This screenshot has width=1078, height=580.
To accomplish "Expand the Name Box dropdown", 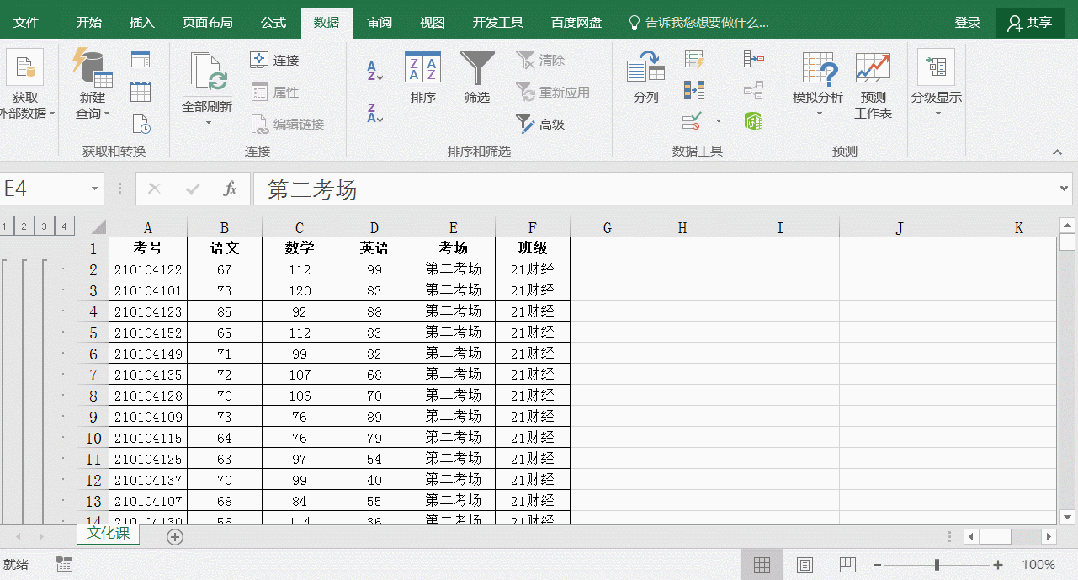I will tap(95, 189).
